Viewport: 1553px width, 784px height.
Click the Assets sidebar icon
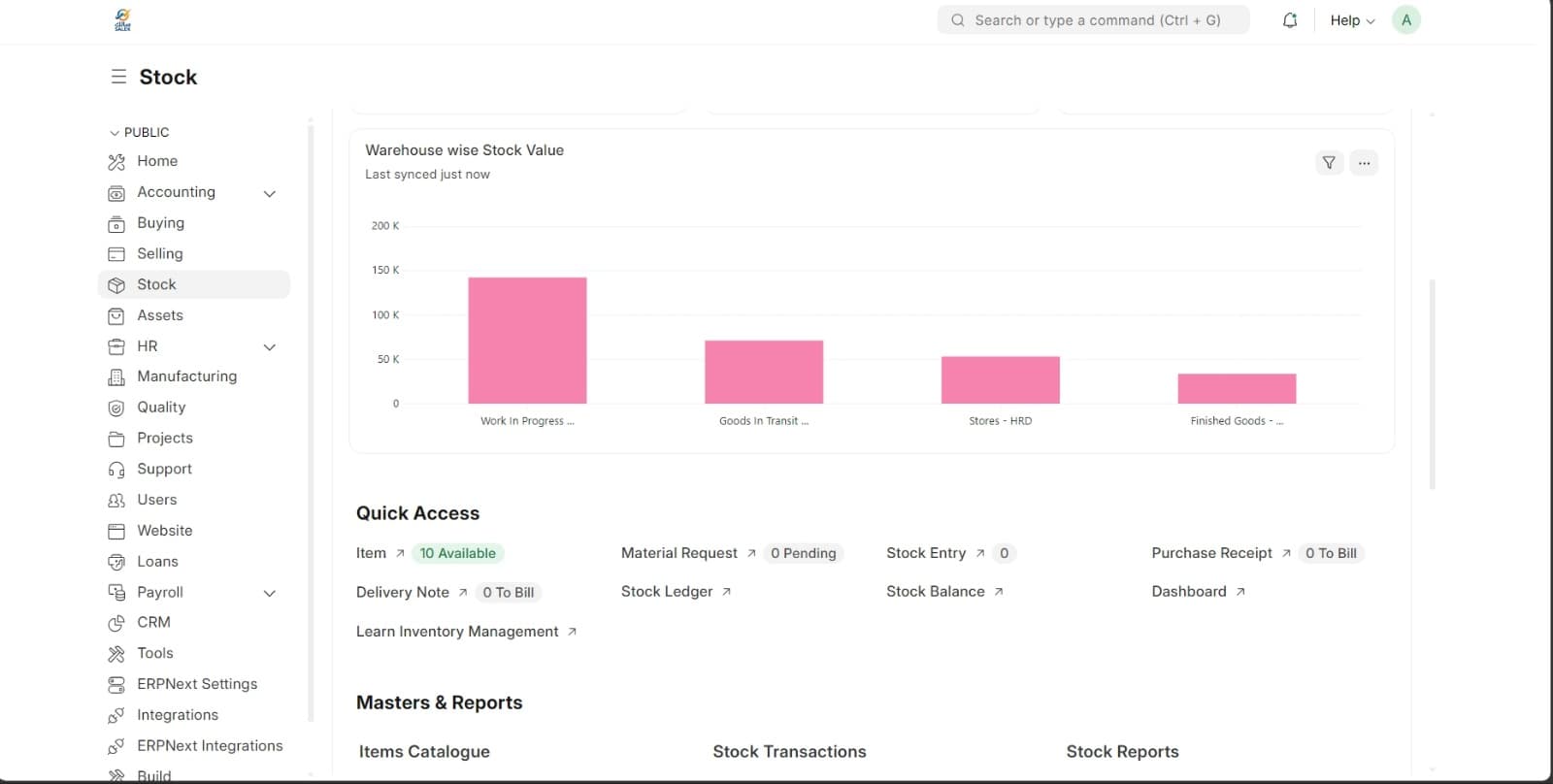[116, 316]
